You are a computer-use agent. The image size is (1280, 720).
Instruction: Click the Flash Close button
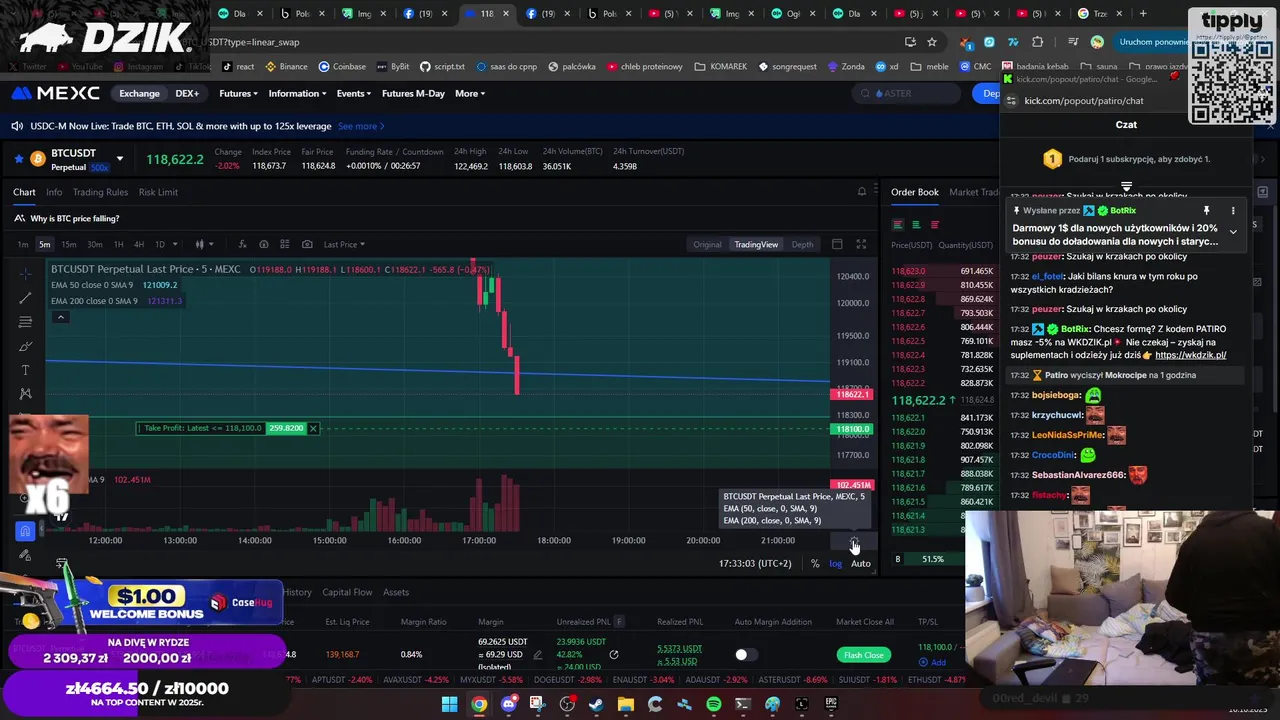[x=863, y=655]
